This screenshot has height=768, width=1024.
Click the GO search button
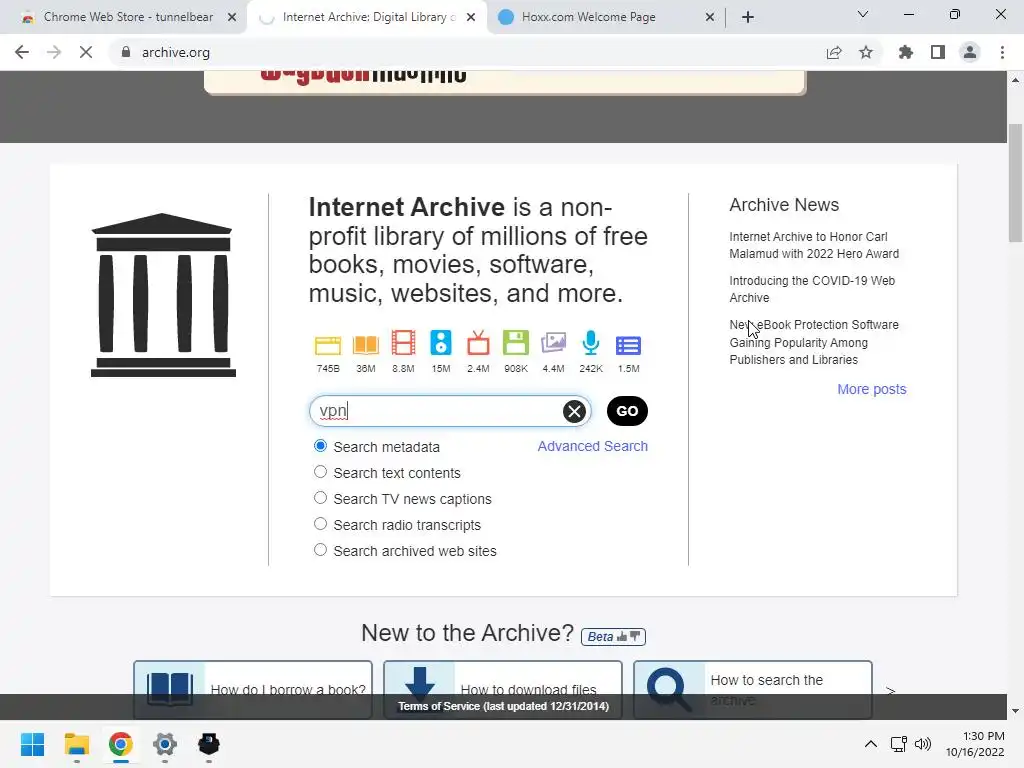627,411
